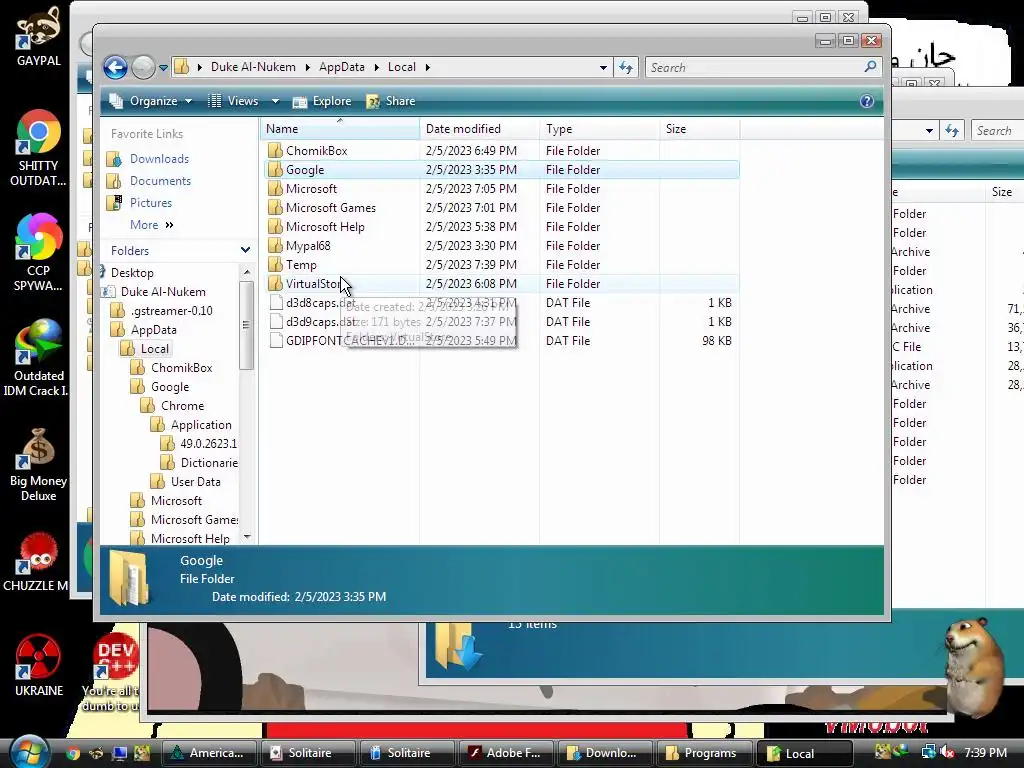The height and width of the screenshot is (768, 1024).
Task: Select User Data in the folder tree
Action: [x=195, y=481]
